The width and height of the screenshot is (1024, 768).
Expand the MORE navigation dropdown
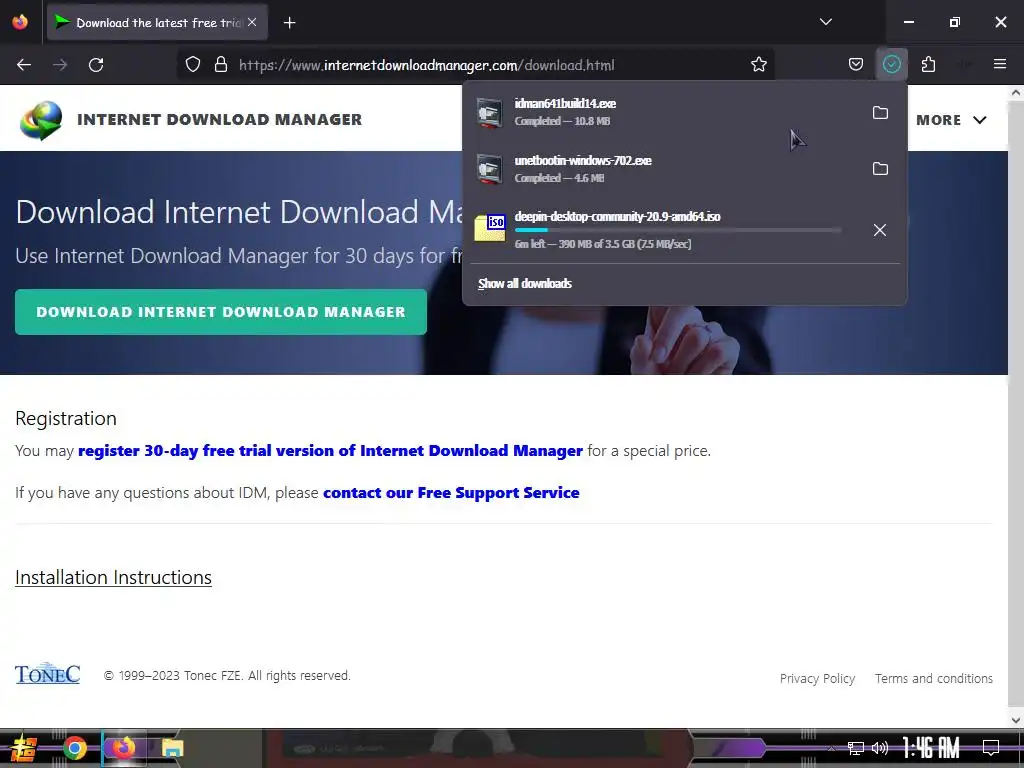[x=951, y=120]
